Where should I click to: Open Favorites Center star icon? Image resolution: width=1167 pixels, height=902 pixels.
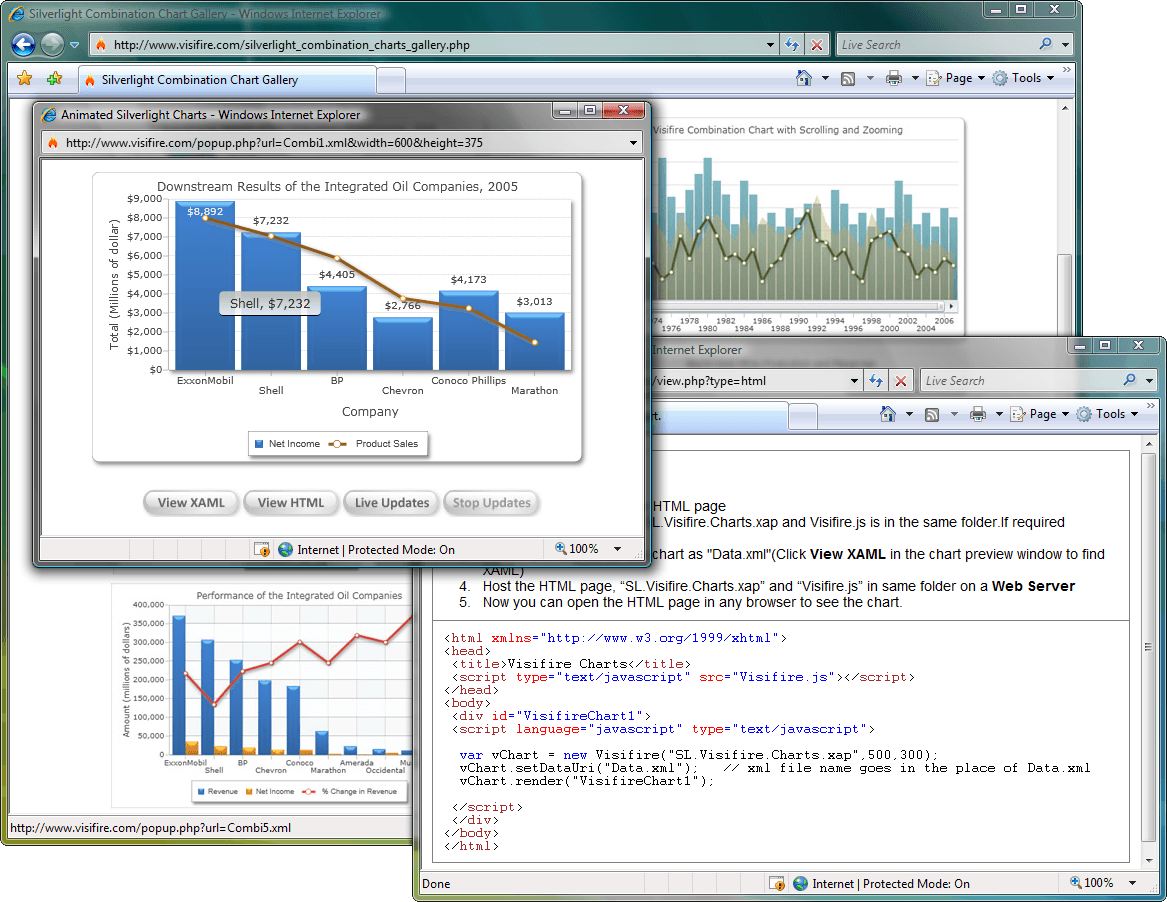coord(25,78)
